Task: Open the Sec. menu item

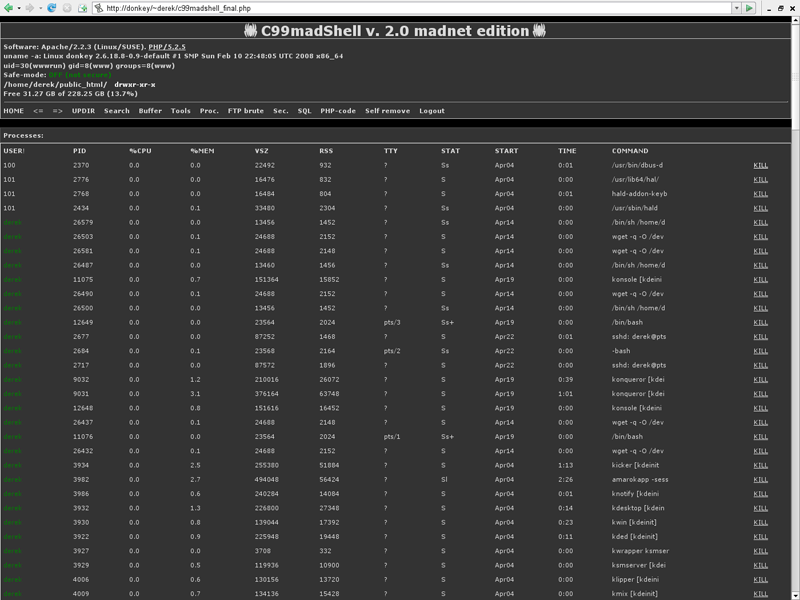Action: (281, 111)
